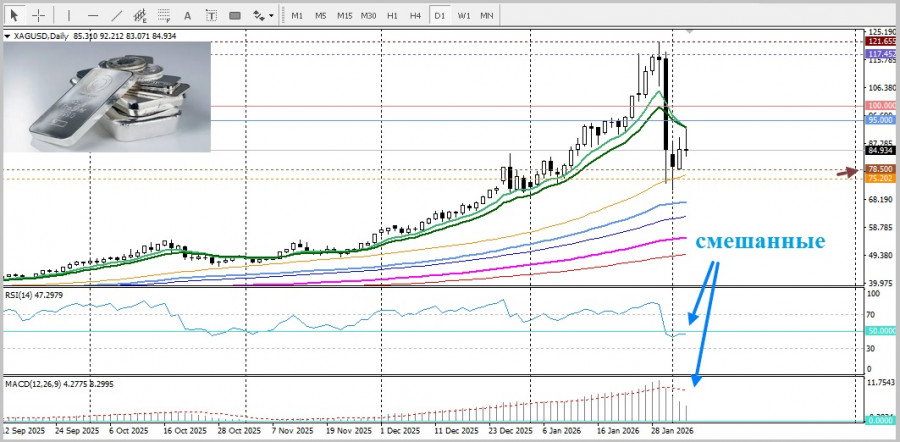Switch chart to M1 timeframe

tap(297, 15)
